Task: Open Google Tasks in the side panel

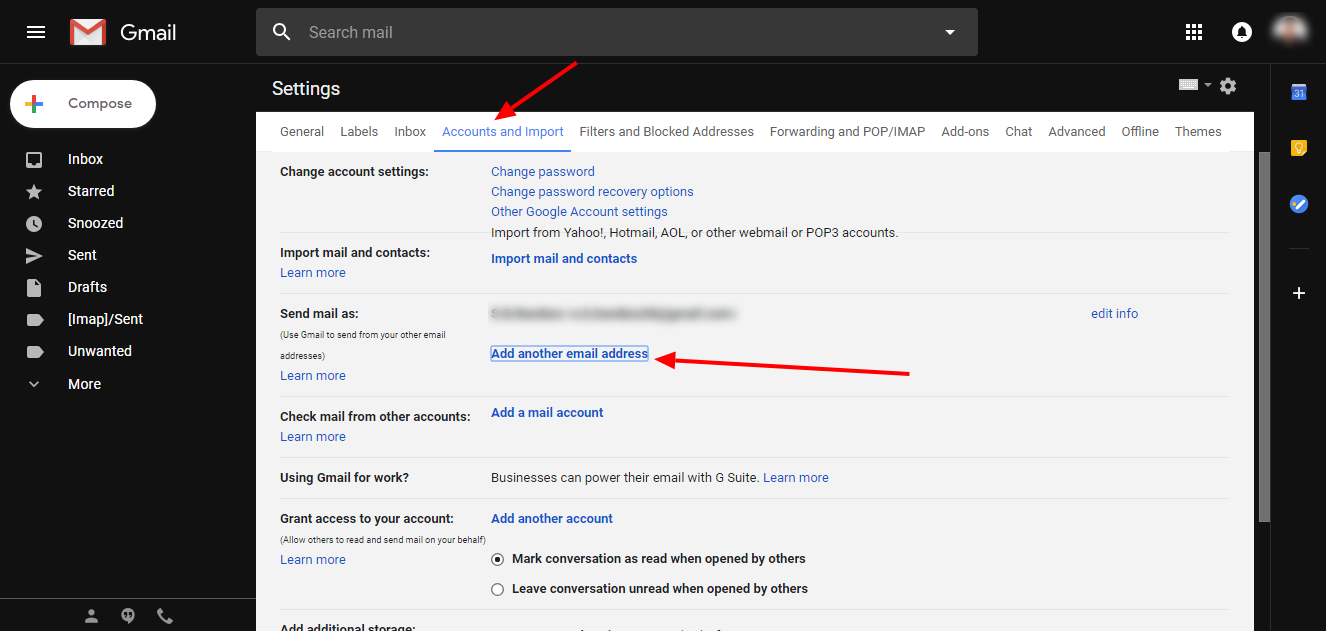Action: click(x=1298, y=204)
